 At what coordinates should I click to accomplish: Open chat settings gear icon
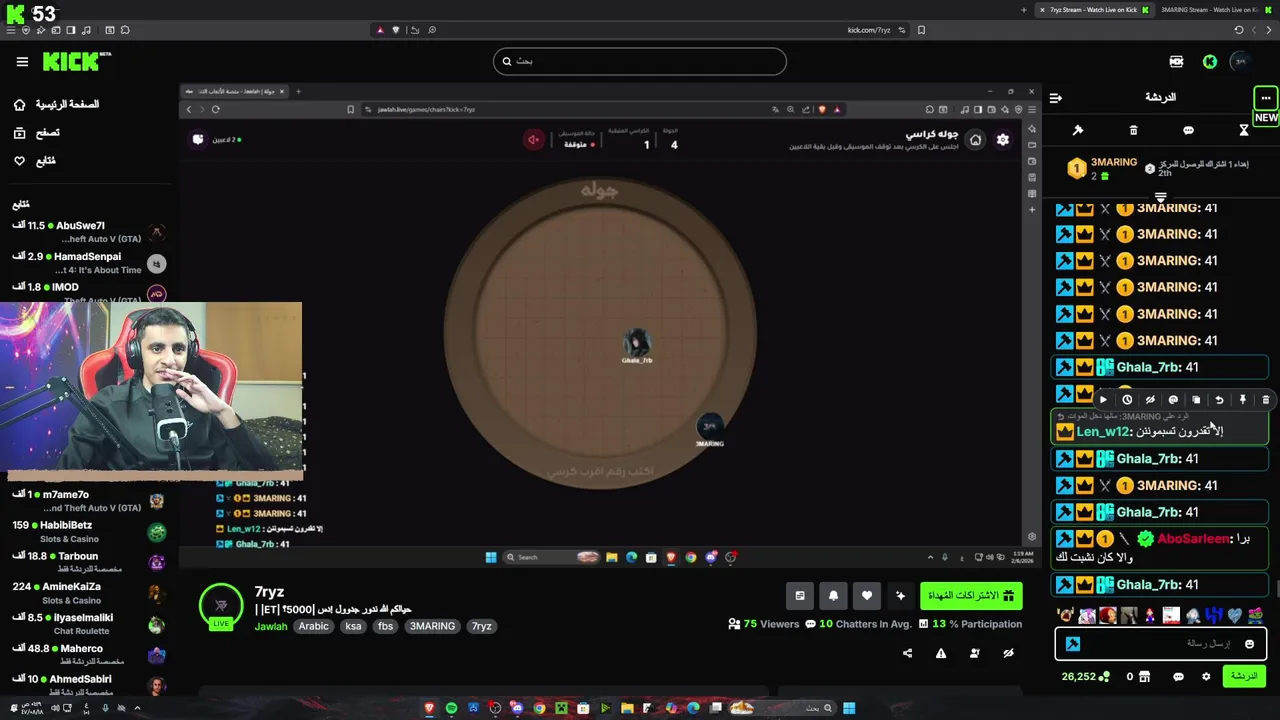[x=1206, y=677]
